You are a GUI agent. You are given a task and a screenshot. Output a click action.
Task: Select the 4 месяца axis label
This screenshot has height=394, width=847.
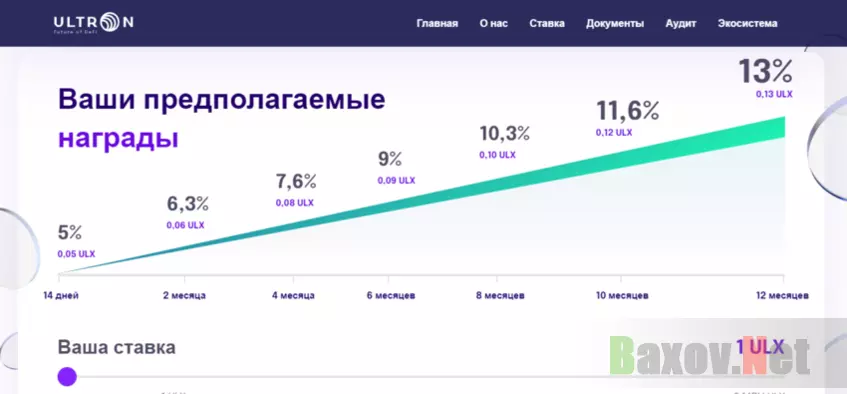point(294,296)
